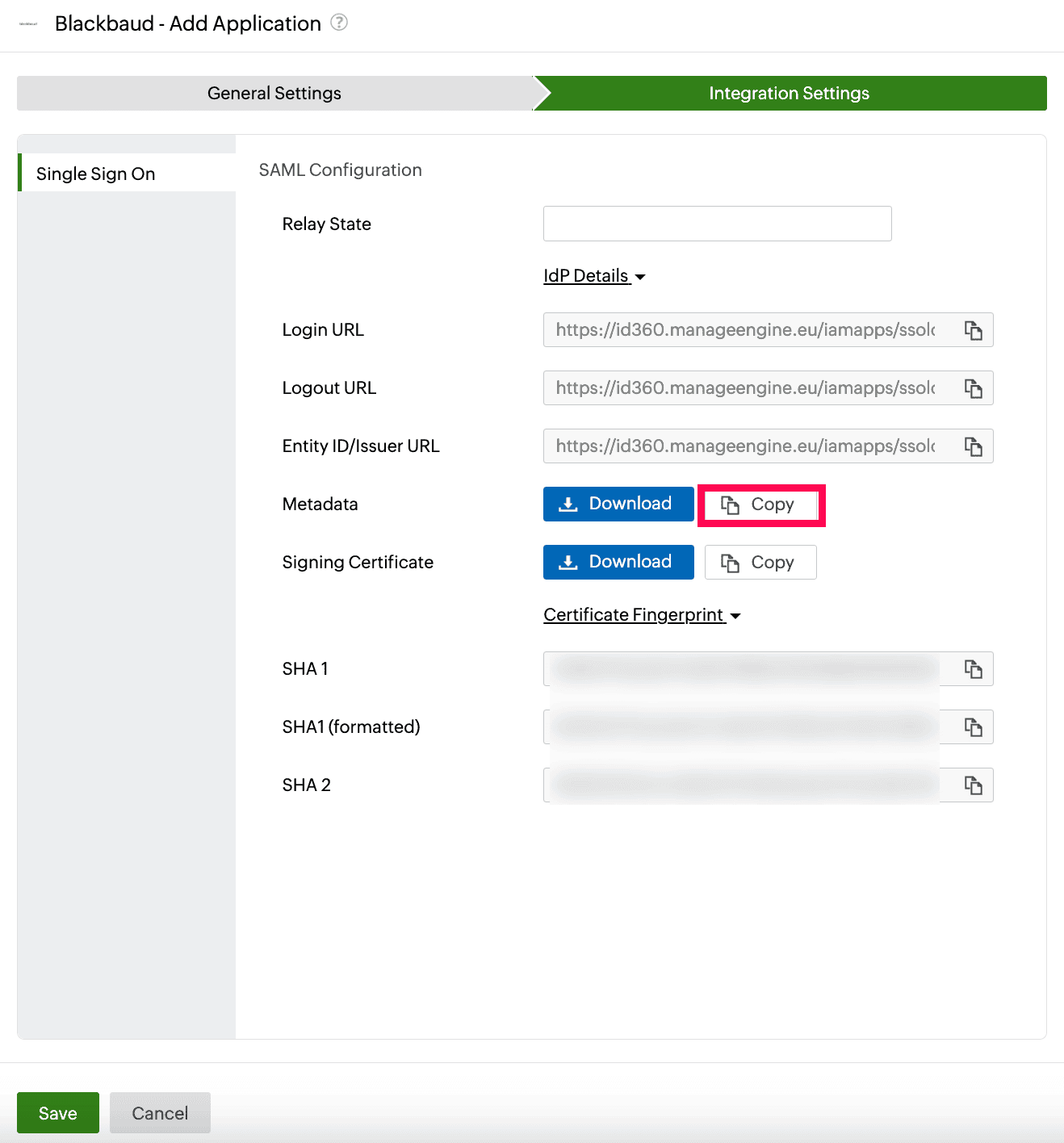Focus the Relay State input field
Viewport: 1064px width, 1143px height.
(718, 224)
